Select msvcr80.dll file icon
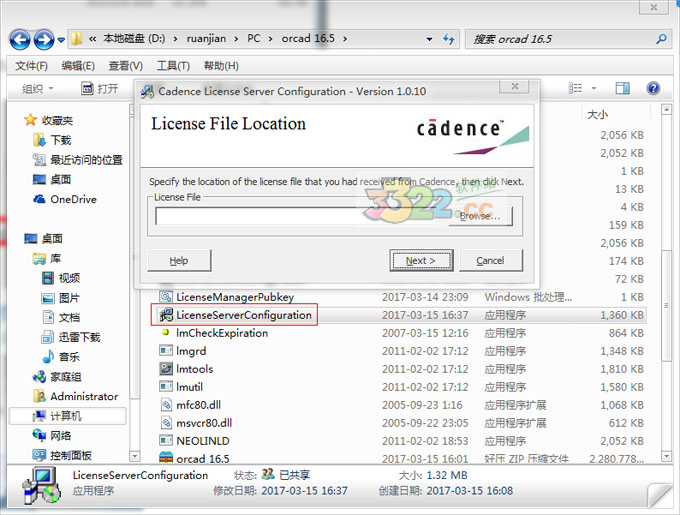This screenshot has width=680, height=515. point(167,423)
